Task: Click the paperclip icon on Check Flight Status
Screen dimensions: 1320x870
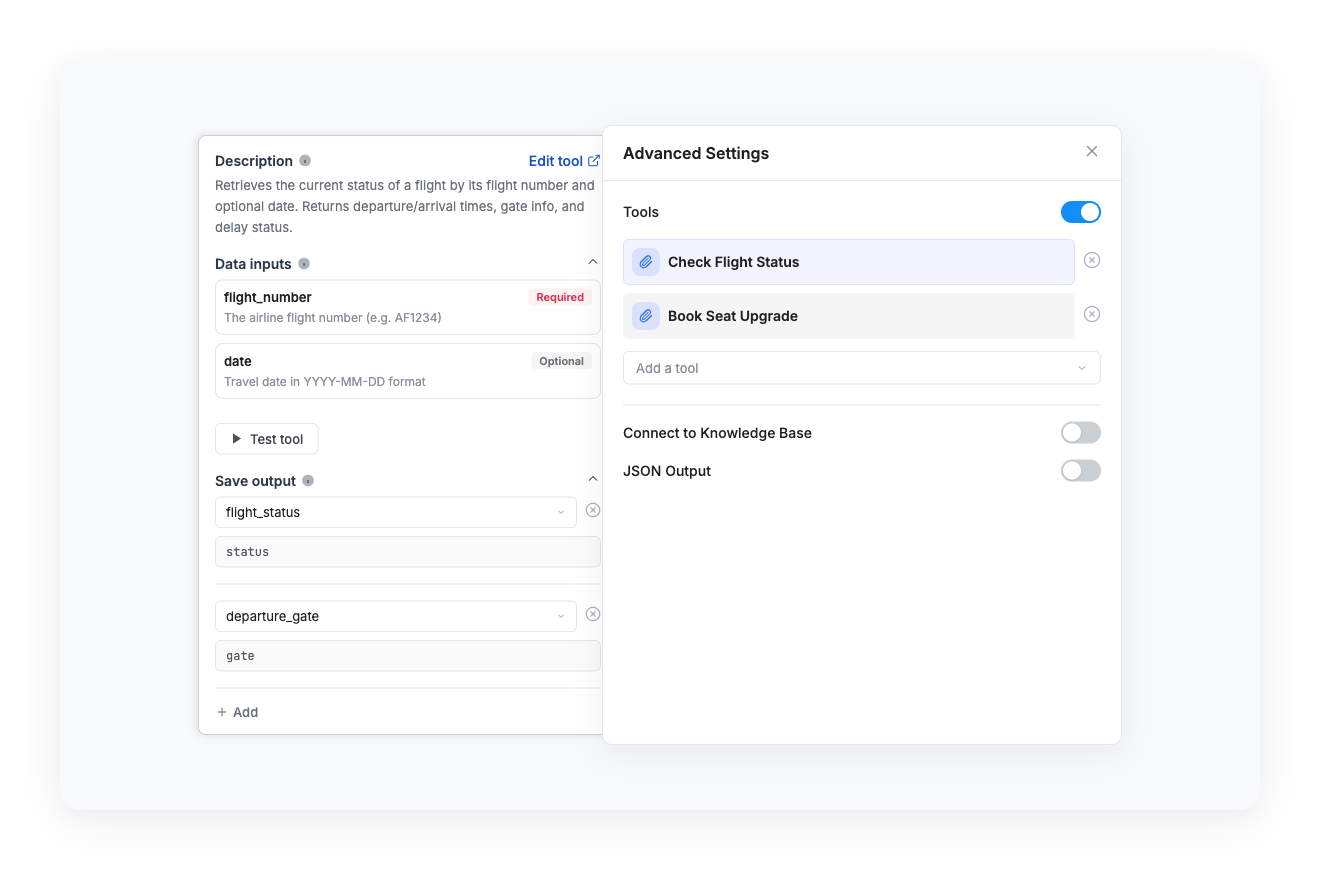Action: (x=645, y=261)
